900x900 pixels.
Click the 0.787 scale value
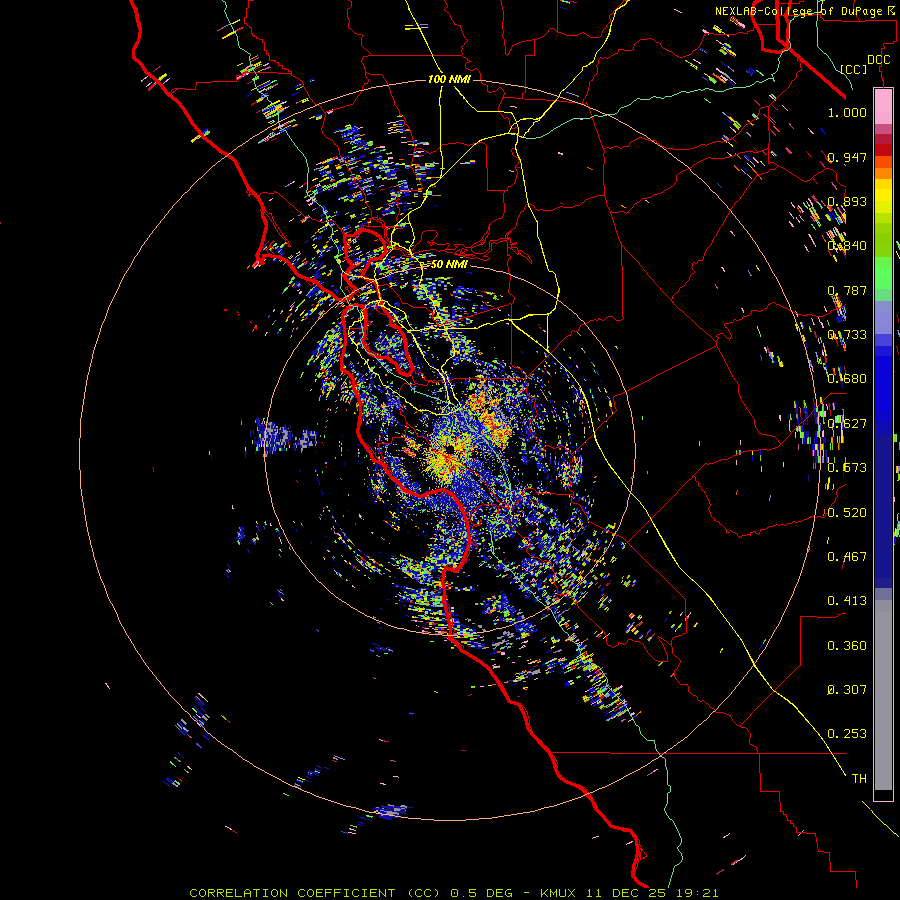847,290
